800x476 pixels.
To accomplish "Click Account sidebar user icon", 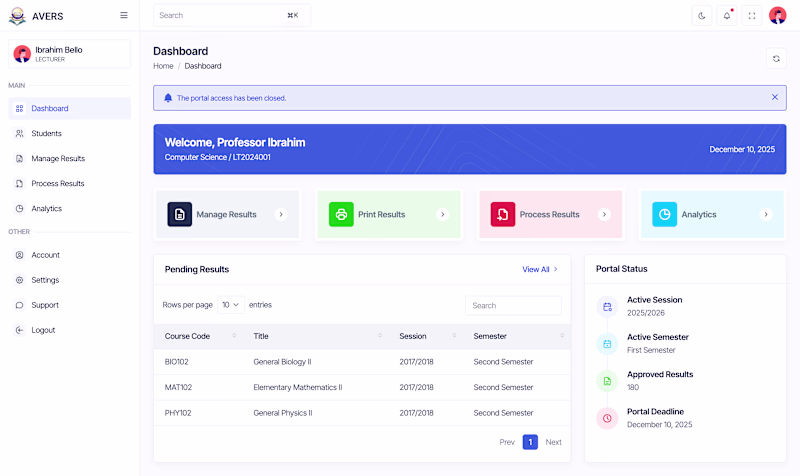I will click(x=19, y=255).
